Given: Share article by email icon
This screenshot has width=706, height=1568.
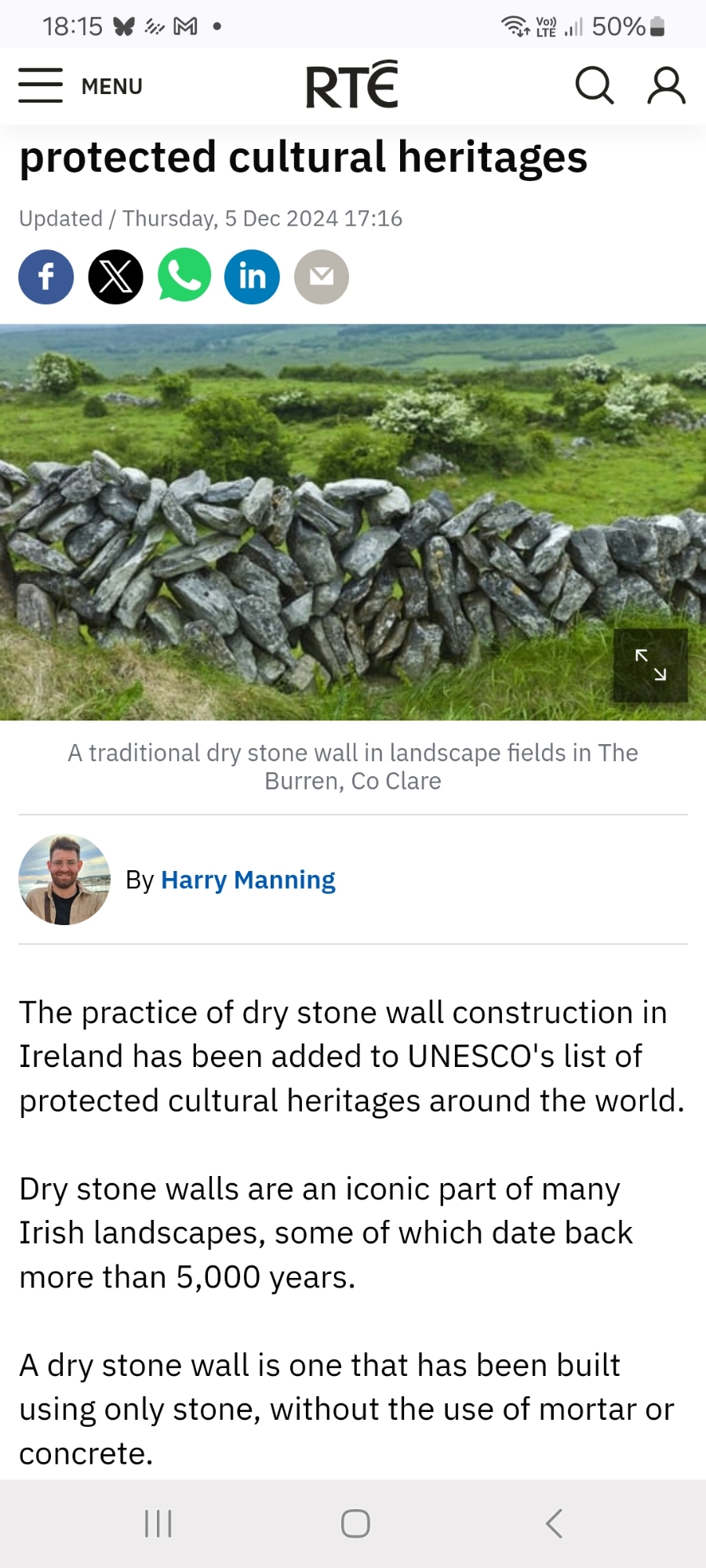Looking at the screenshot, I should coord(321,277).
